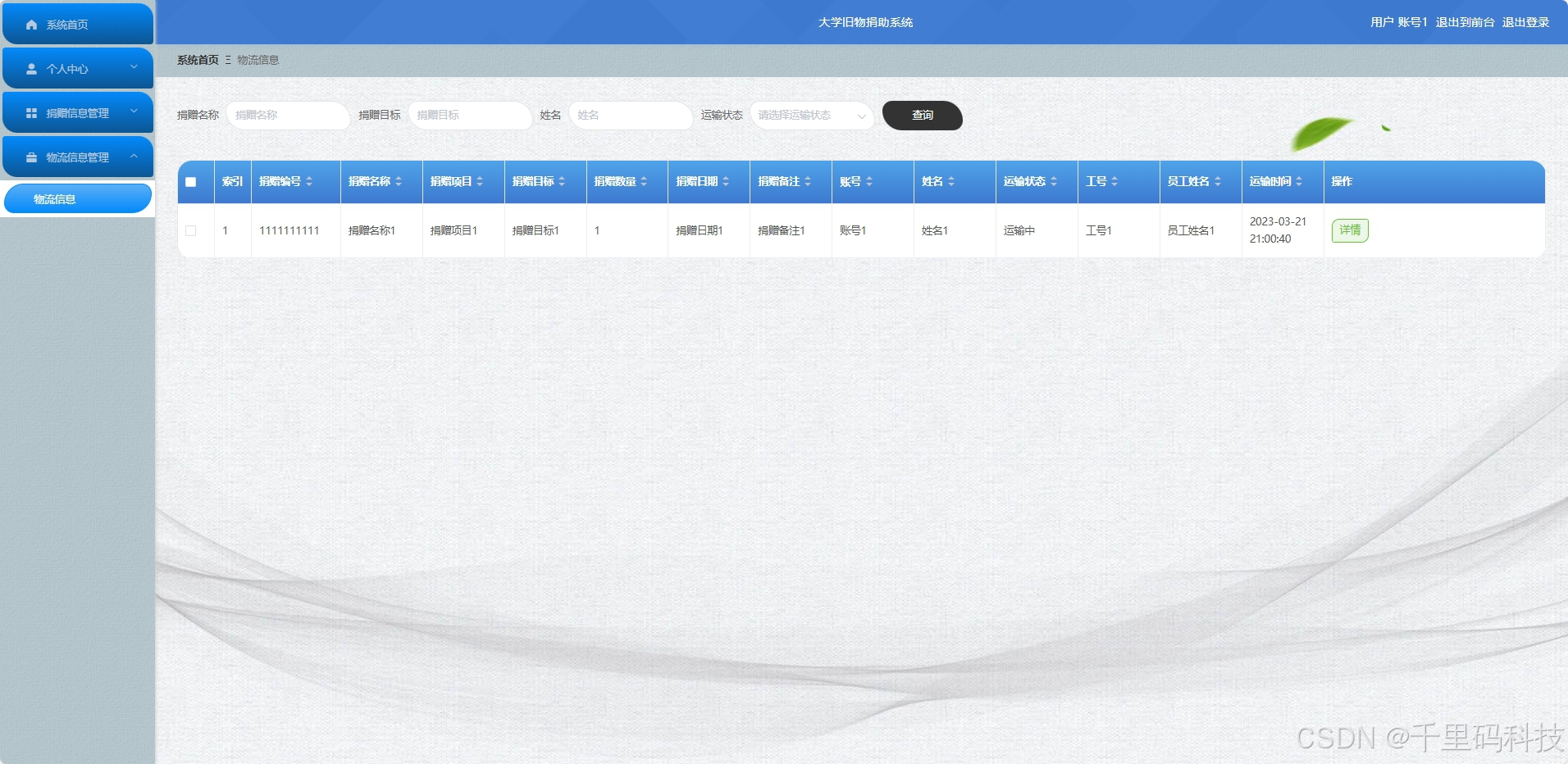Toggle the select-all checkbox in table header
Viewport: 1568px width, 764px height.
pyautogui.click(x=191, y=182)
